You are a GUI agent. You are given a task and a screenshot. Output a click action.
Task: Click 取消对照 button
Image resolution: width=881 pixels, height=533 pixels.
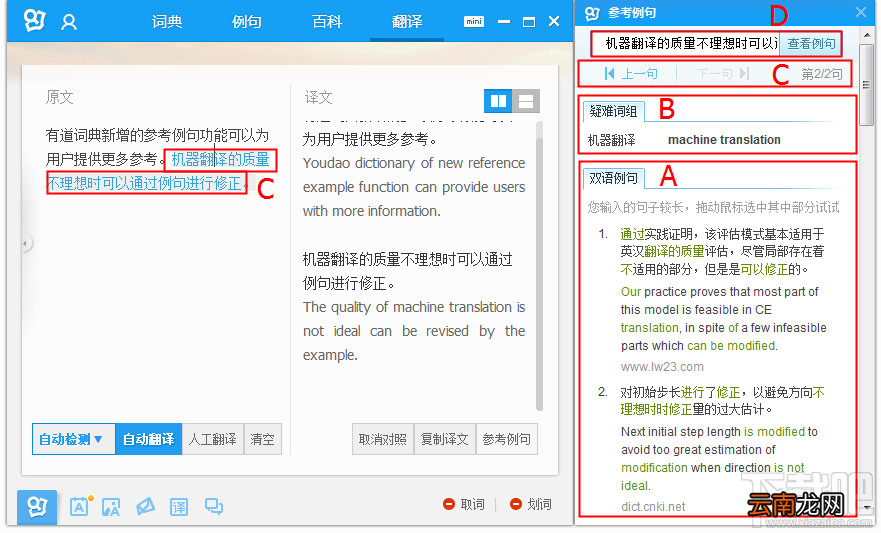click(x=383, y=439)
